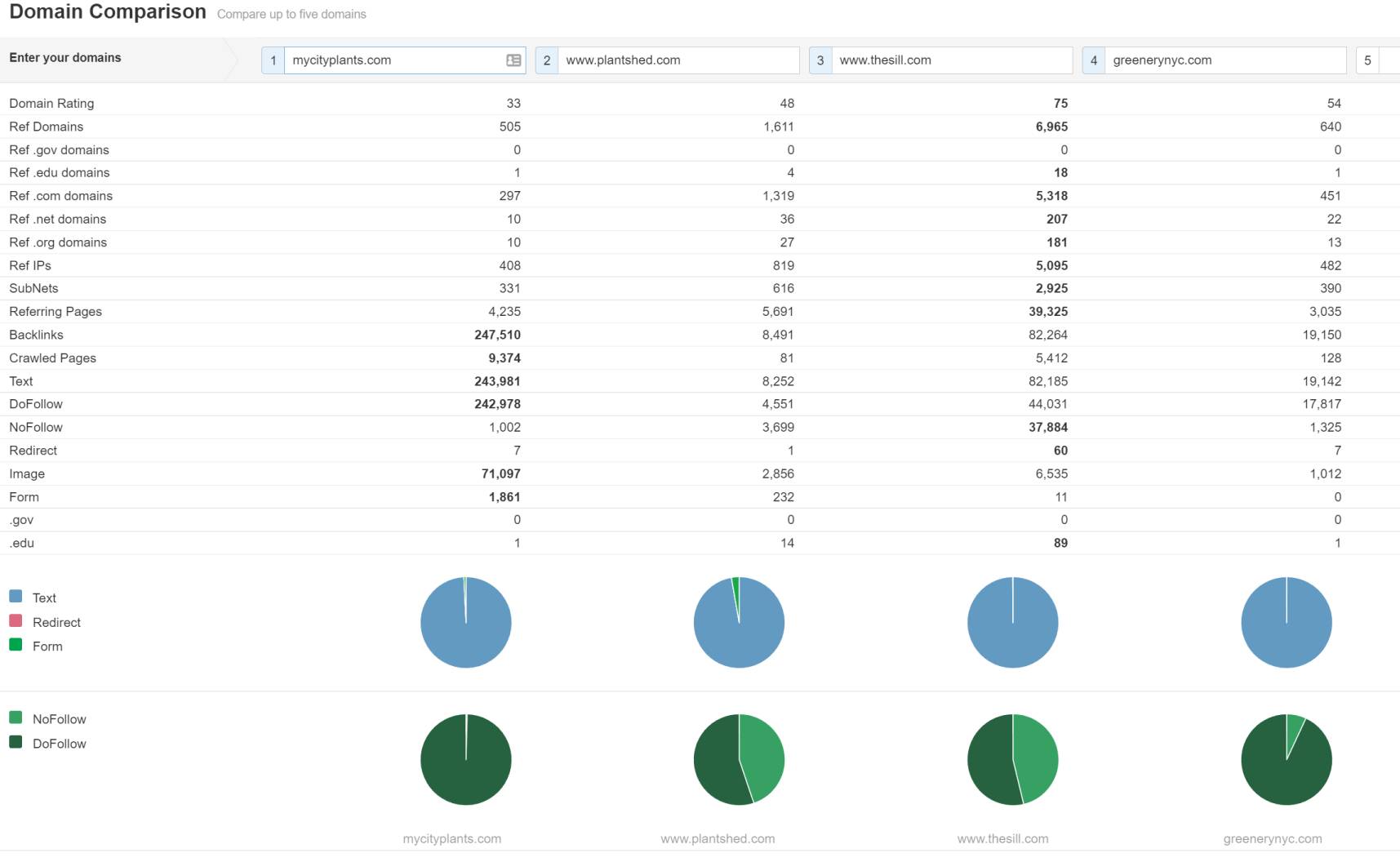Click the number 2 tag beside www.plantshed.com
This screenshot has height=862, width=1400.
coord(547,60)
